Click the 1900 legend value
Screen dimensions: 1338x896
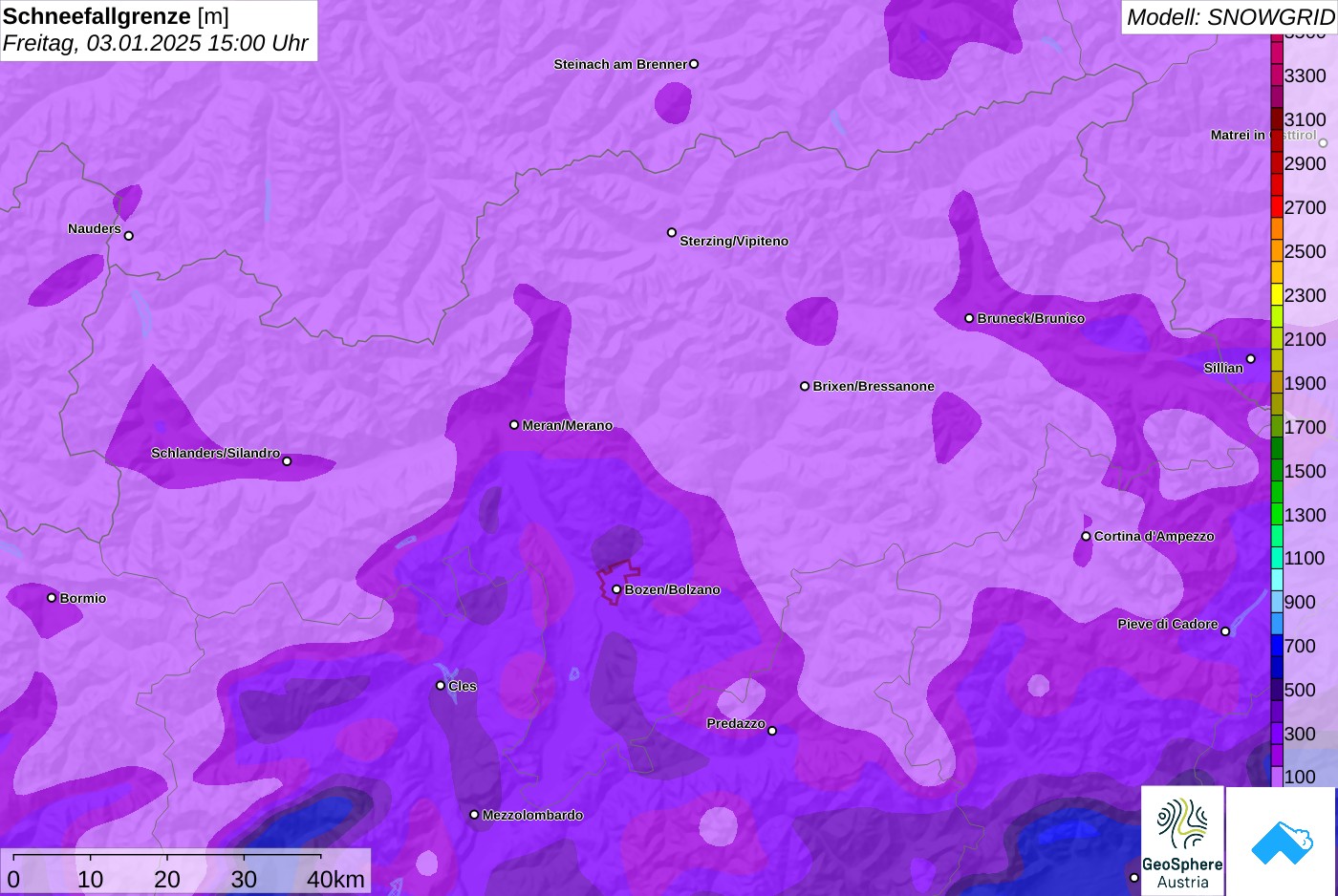point(1306,383)
